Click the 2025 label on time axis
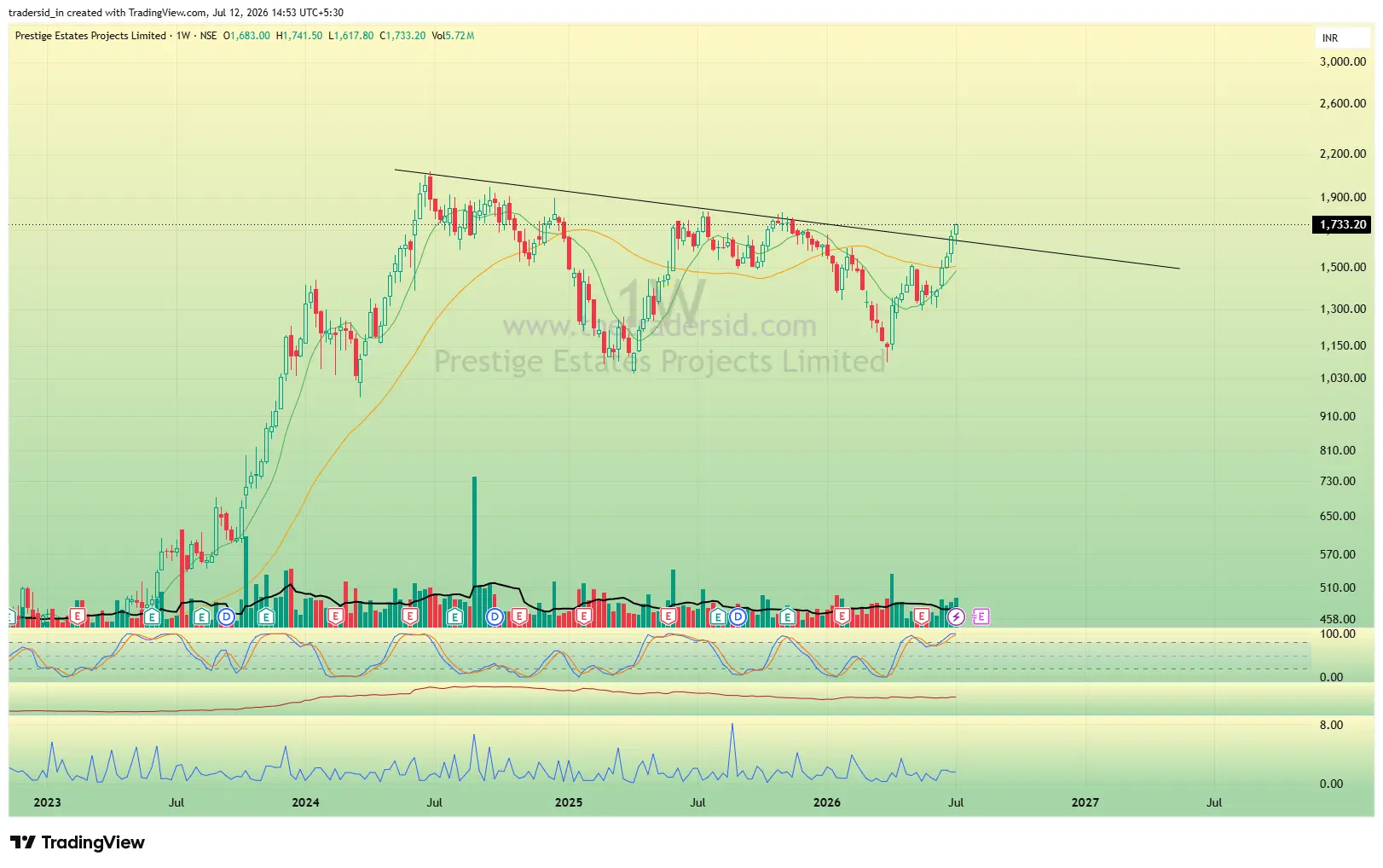1383x868 pixels. [568, 802]
